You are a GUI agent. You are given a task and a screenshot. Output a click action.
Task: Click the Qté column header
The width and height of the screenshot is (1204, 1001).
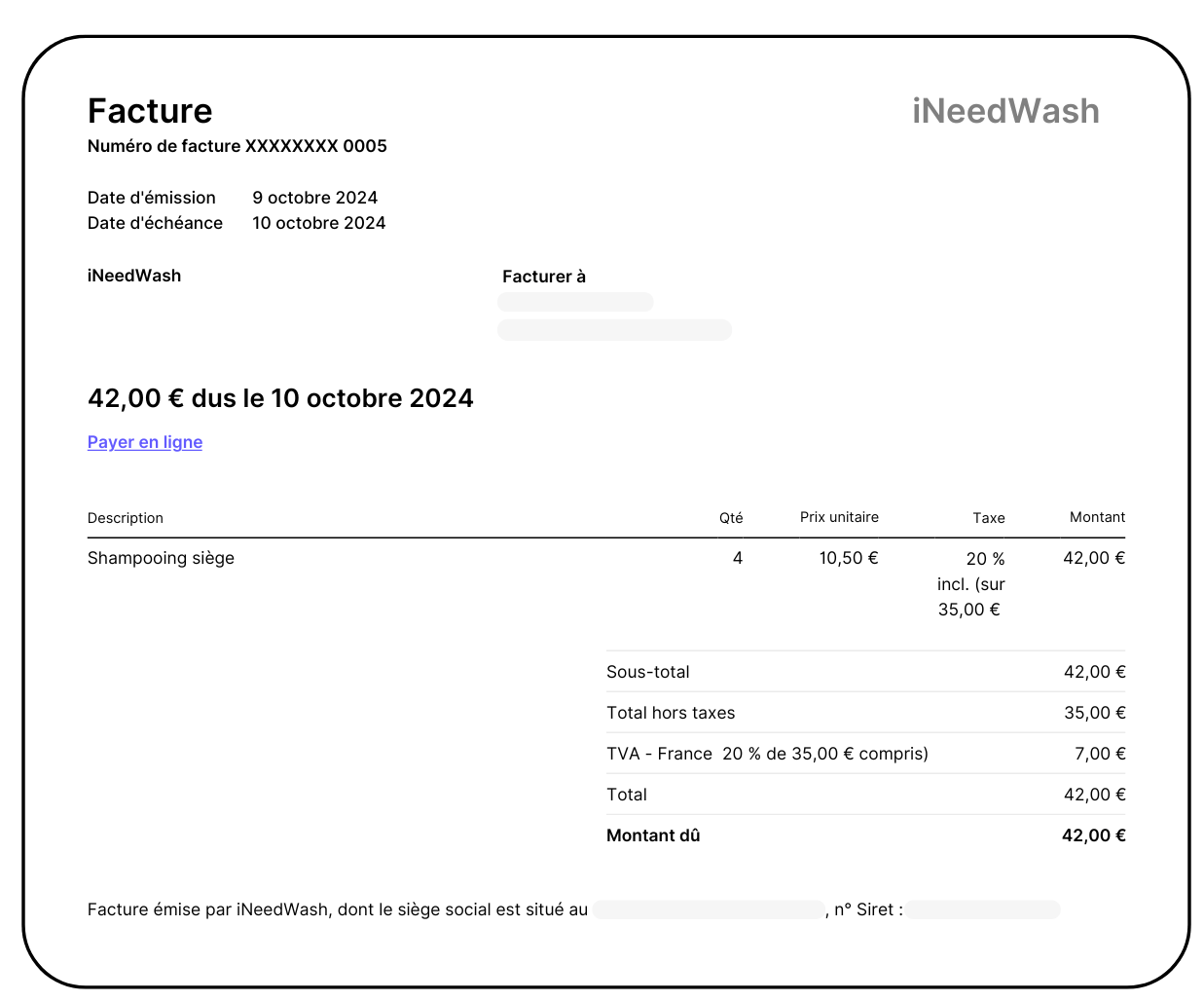tap(731, 518)
